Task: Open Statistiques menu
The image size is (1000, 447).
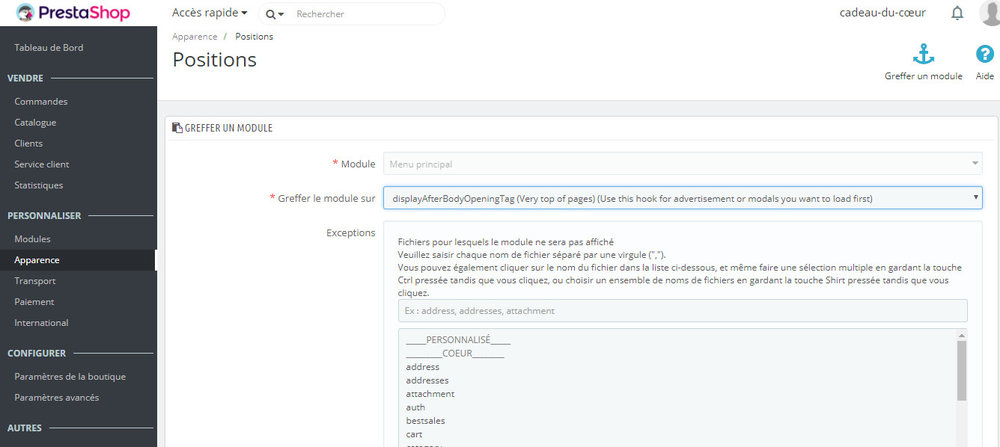Action: pyautogui.click(x=39, y=186)
